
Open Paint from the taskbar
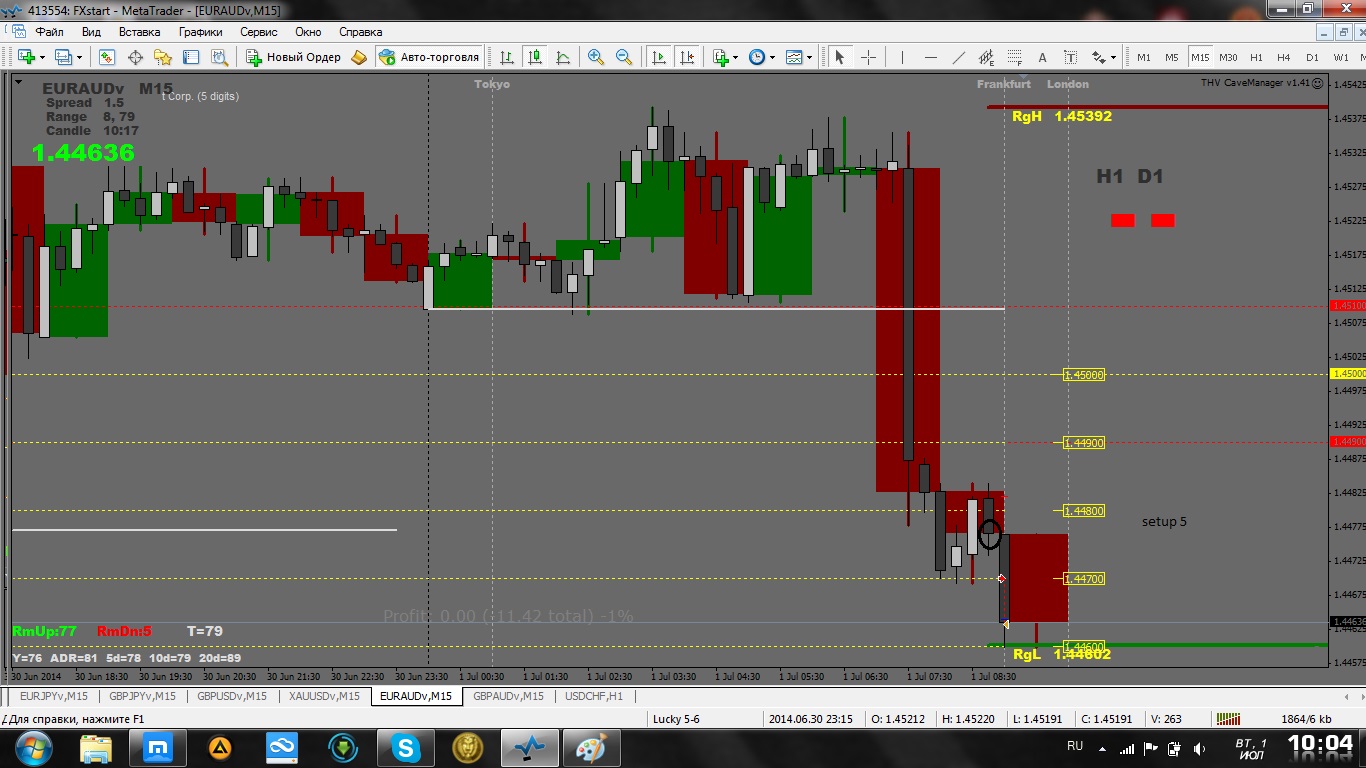click(592, 747)
